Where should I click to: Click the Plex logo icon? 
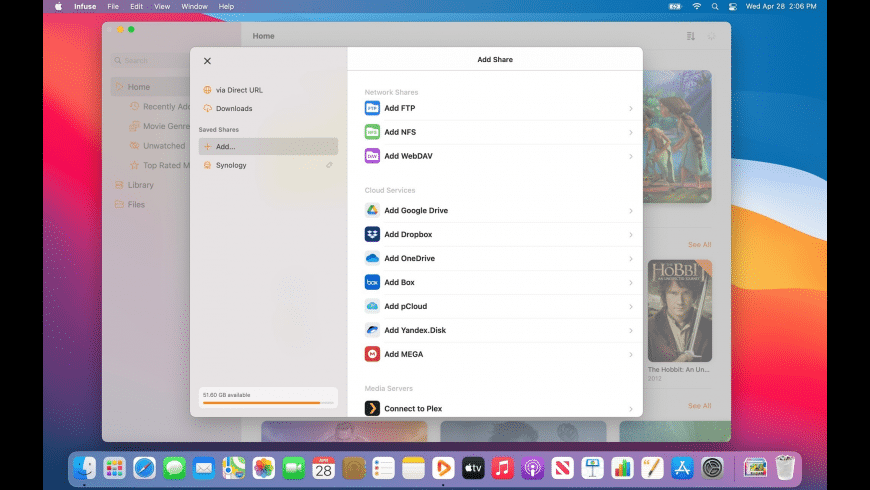(x=372, y=408)
